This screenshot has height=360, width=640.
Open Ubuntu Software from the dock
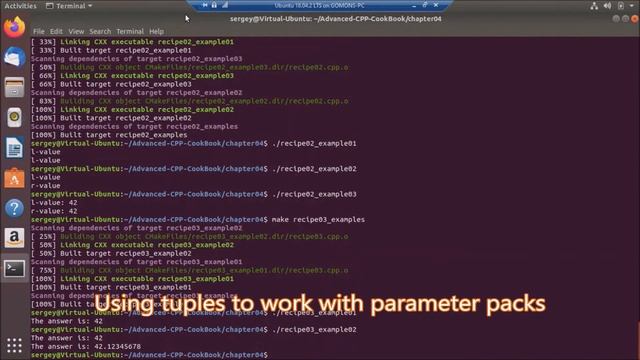pyautogui.click(x=14, y=178)
